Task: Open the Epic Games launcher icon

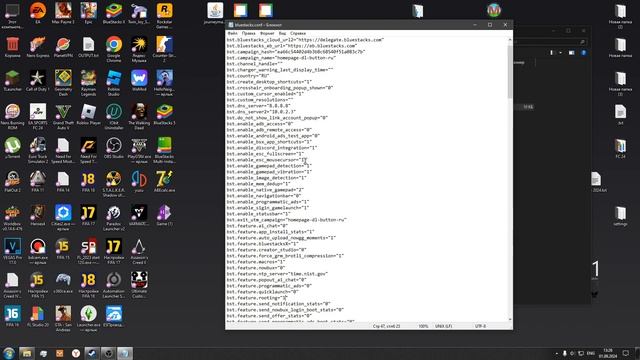Action: (x=88, y=13)
